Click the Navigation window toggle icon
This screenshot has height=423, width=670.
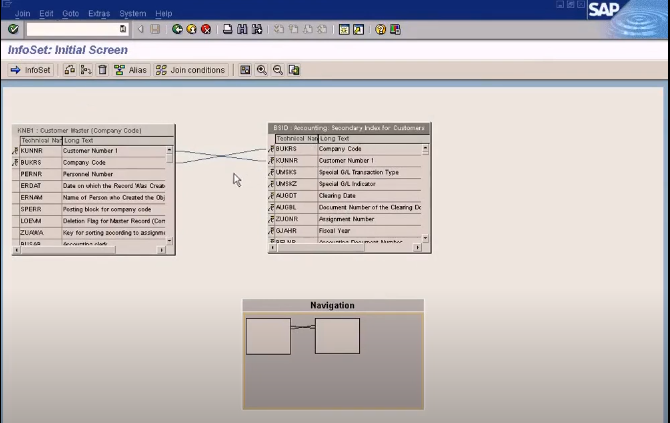(245, 70)
